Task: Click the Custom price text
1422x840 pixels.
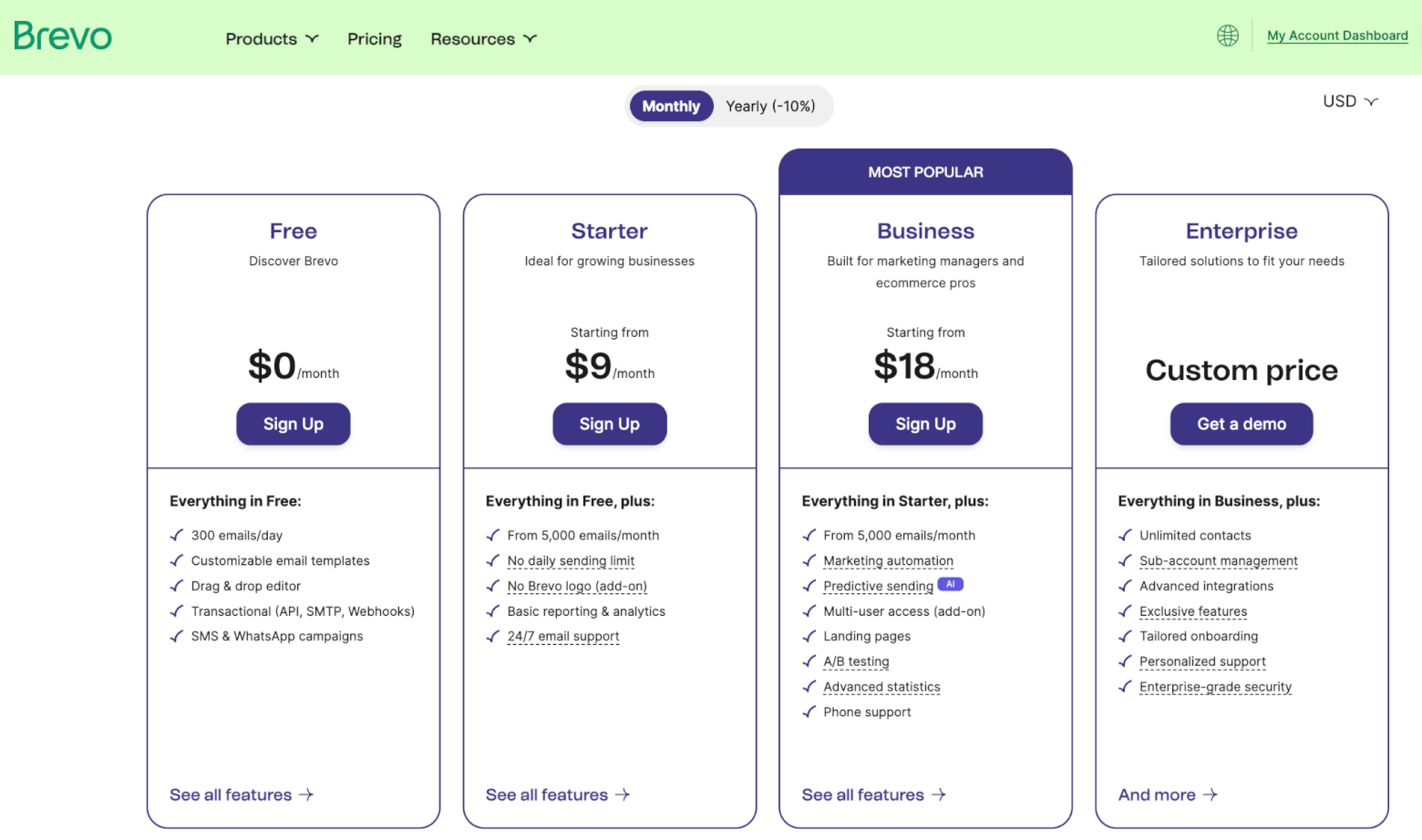Action: coord(1242,370)
